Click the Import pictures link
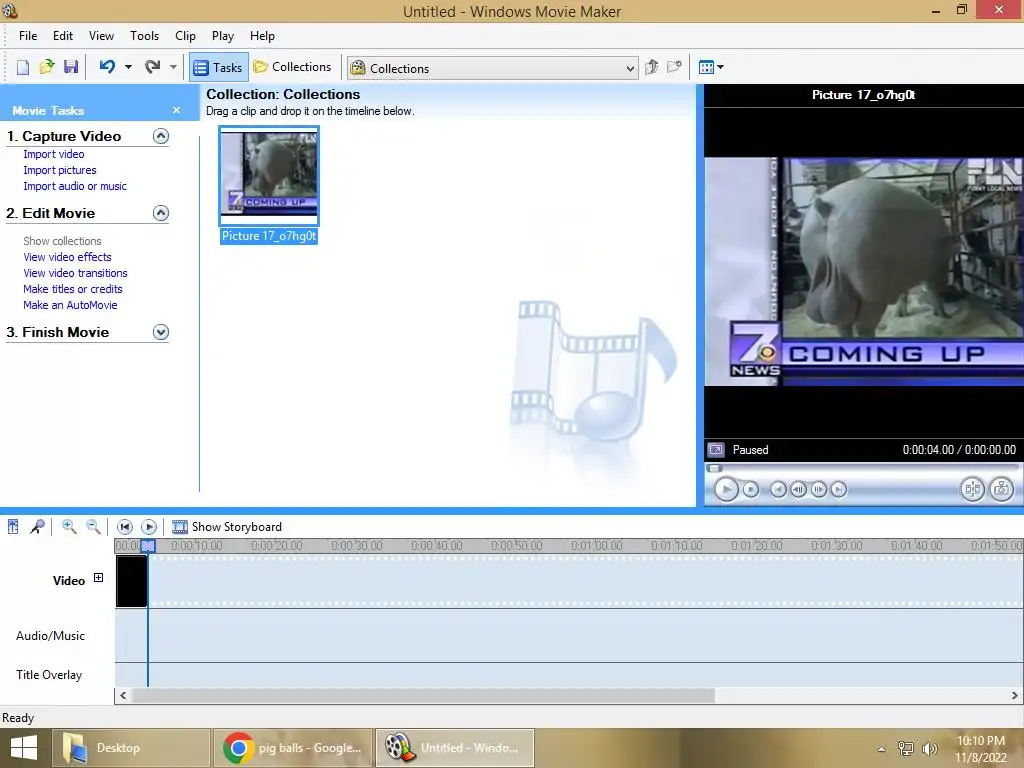Screen dimensions: 1024x768 pyautogui.click(x=59, y=170)
